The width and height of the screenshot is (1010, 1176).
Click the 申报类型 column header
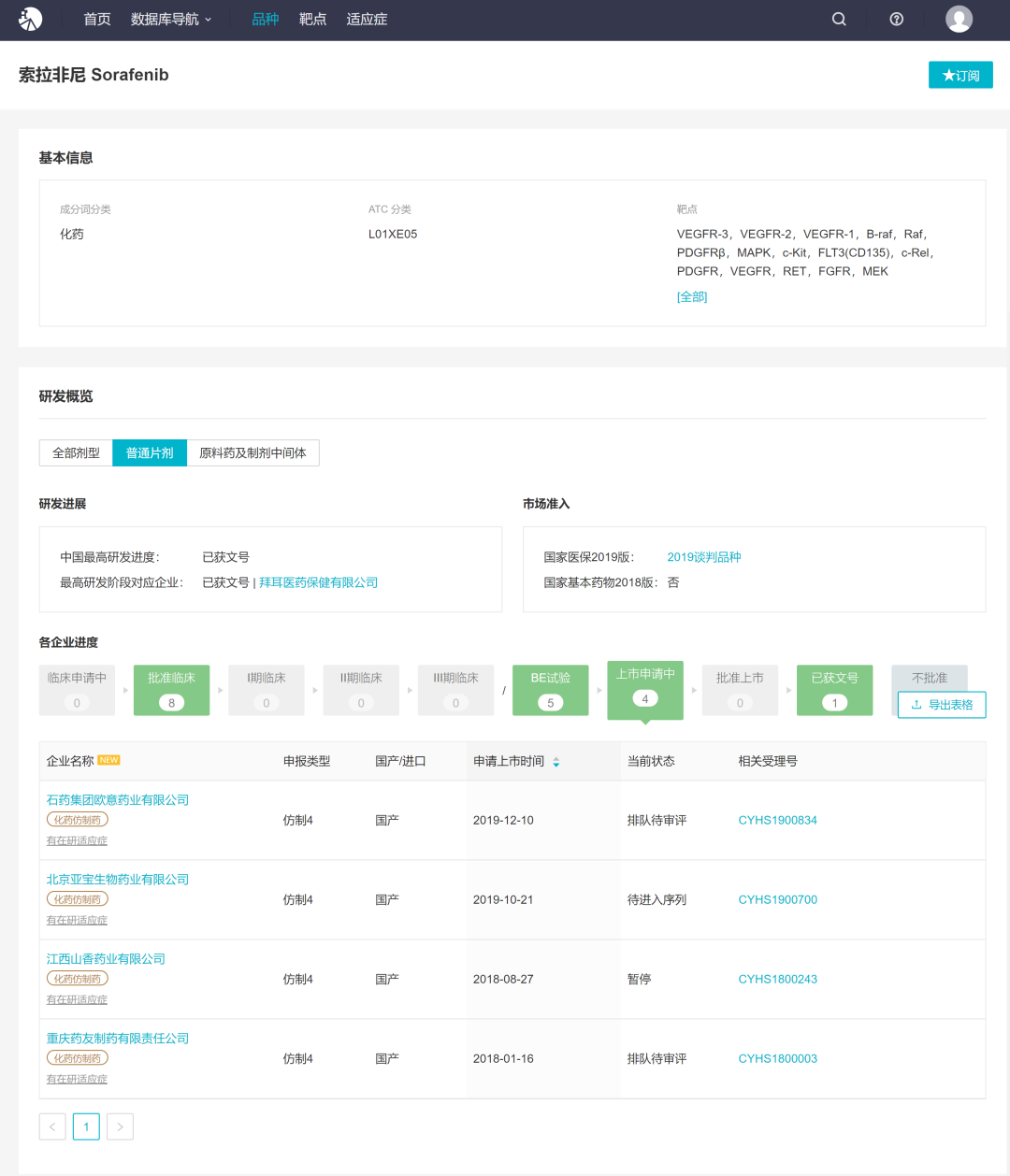point(307,761)
